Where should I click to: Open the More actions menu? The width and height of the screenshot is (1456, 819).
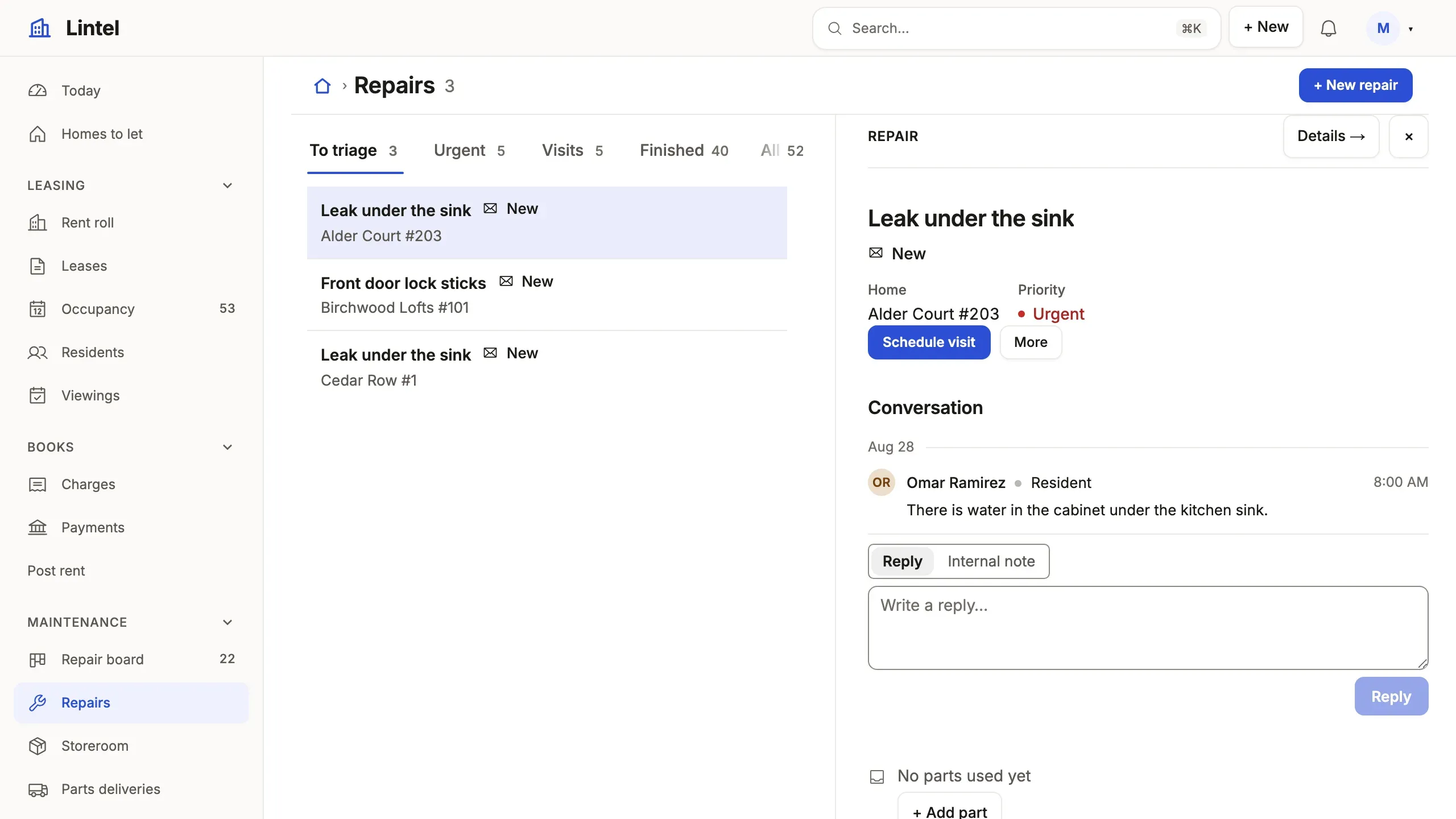1031,342
